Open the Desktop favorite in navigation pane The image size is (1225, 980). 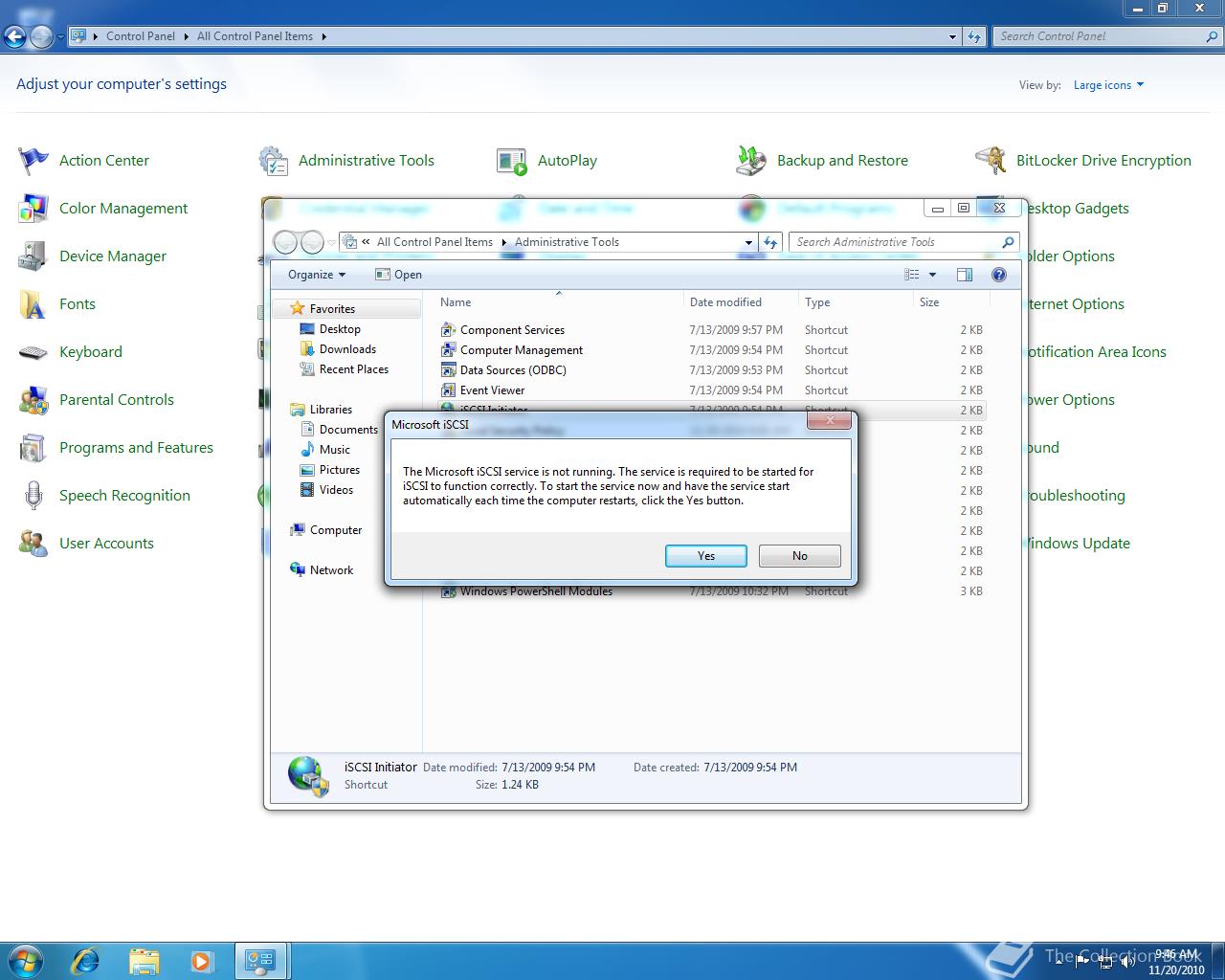(x=340, y=329)
